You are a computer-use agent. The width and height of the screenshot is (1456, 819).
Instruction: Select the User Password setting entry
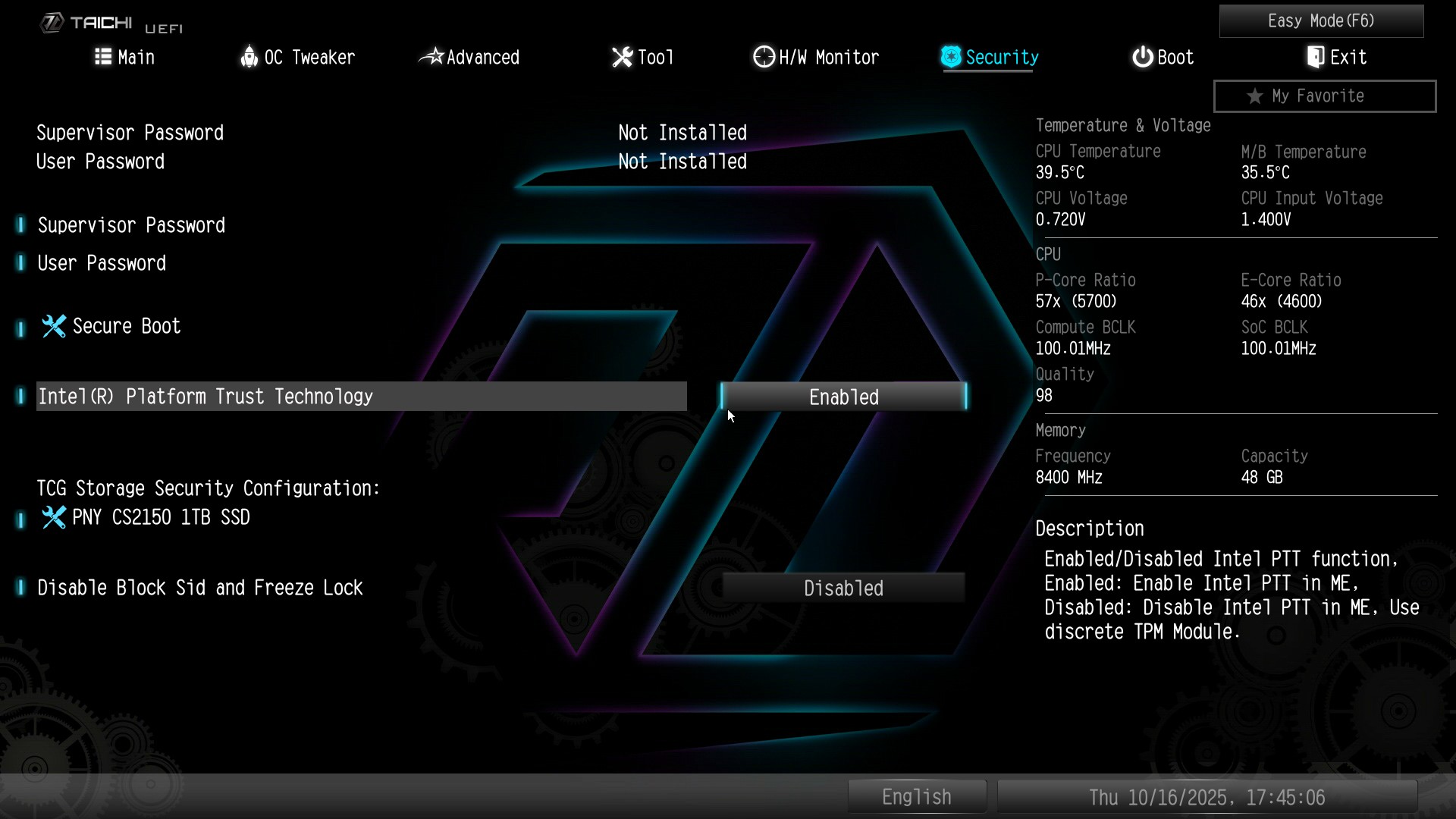point(102,263)
